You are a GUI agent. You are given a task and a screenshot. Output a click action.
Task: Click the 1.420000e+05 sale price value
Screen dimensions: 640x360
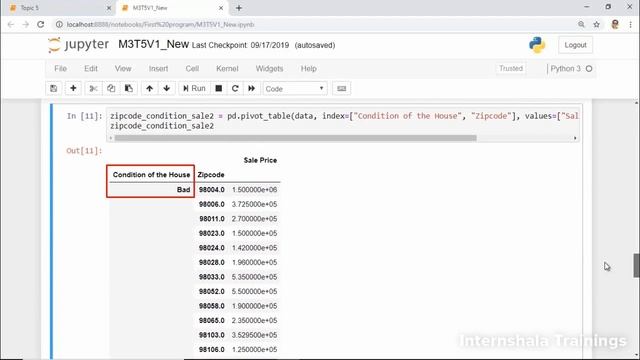tap(254, 248)
